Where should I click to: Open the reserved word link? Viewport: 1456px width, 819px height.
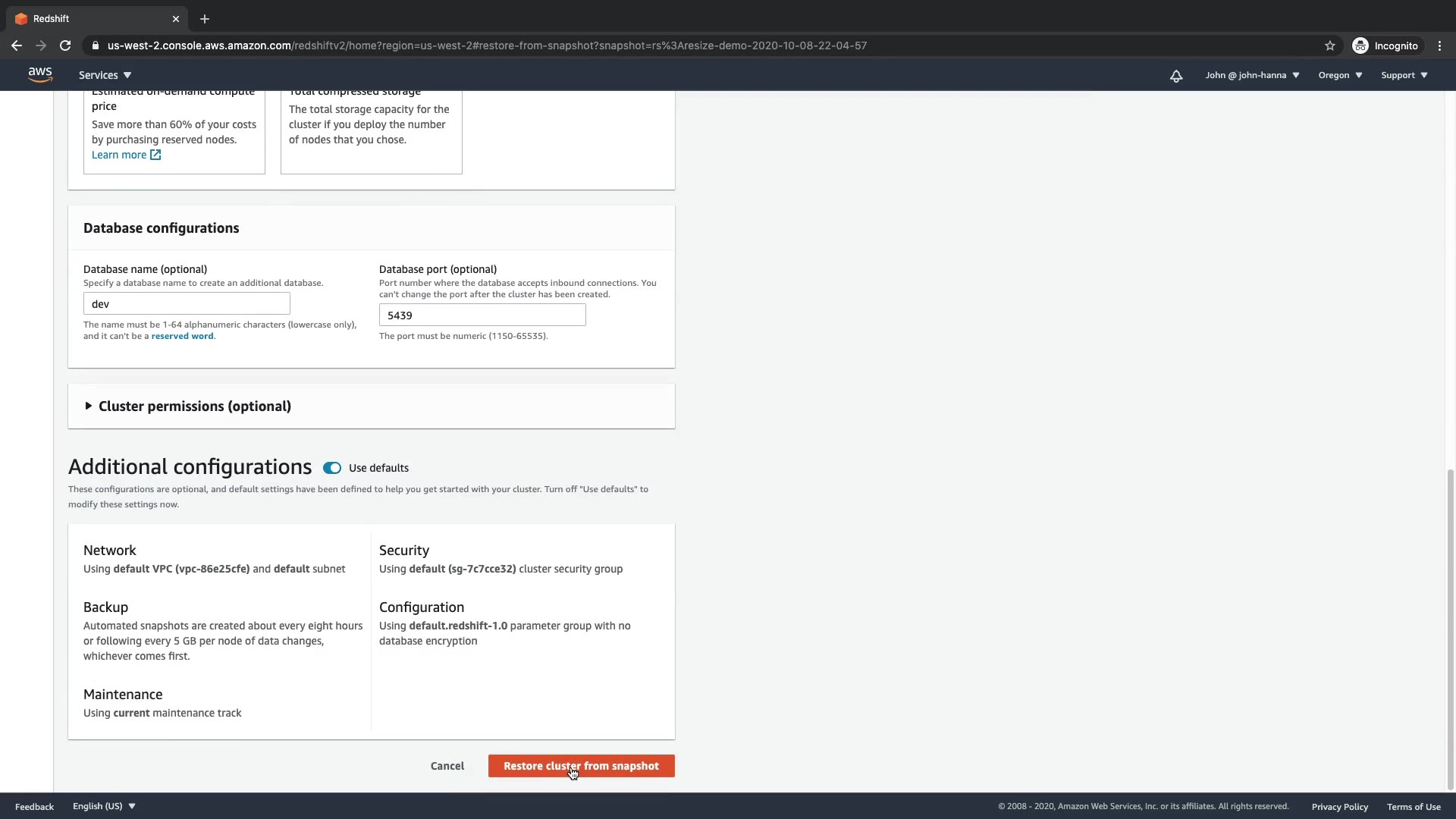tap(182, 336)
